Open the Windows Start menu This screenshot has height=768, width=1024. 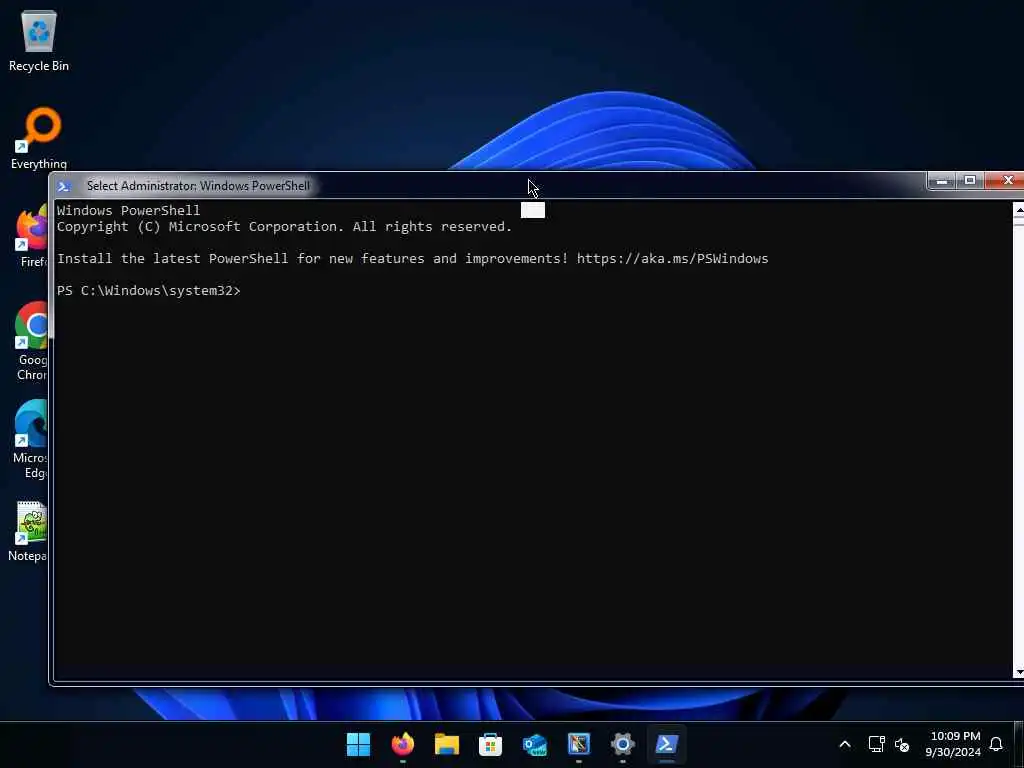pos(358,744)
